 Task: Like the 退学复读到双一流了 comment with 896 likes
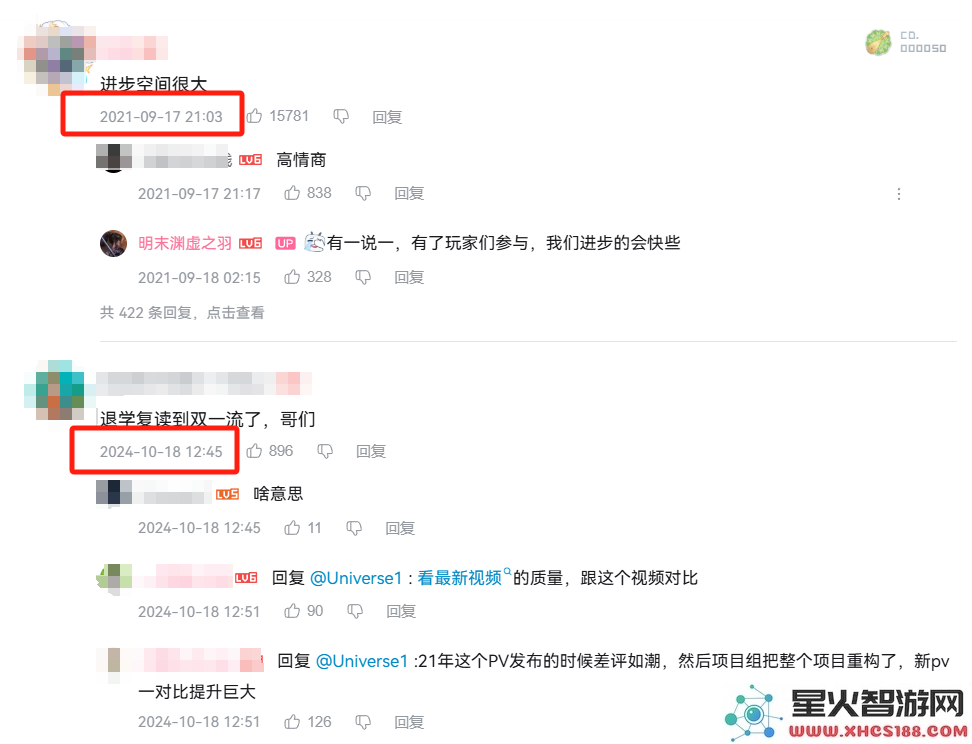pyautogui.click(x=254, y=451)
